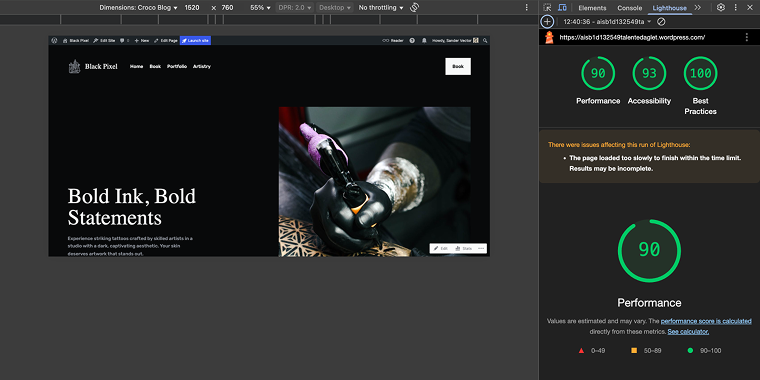Click the large Performance 90 gauge
760x380 pixels.
(x=649, y=251)
